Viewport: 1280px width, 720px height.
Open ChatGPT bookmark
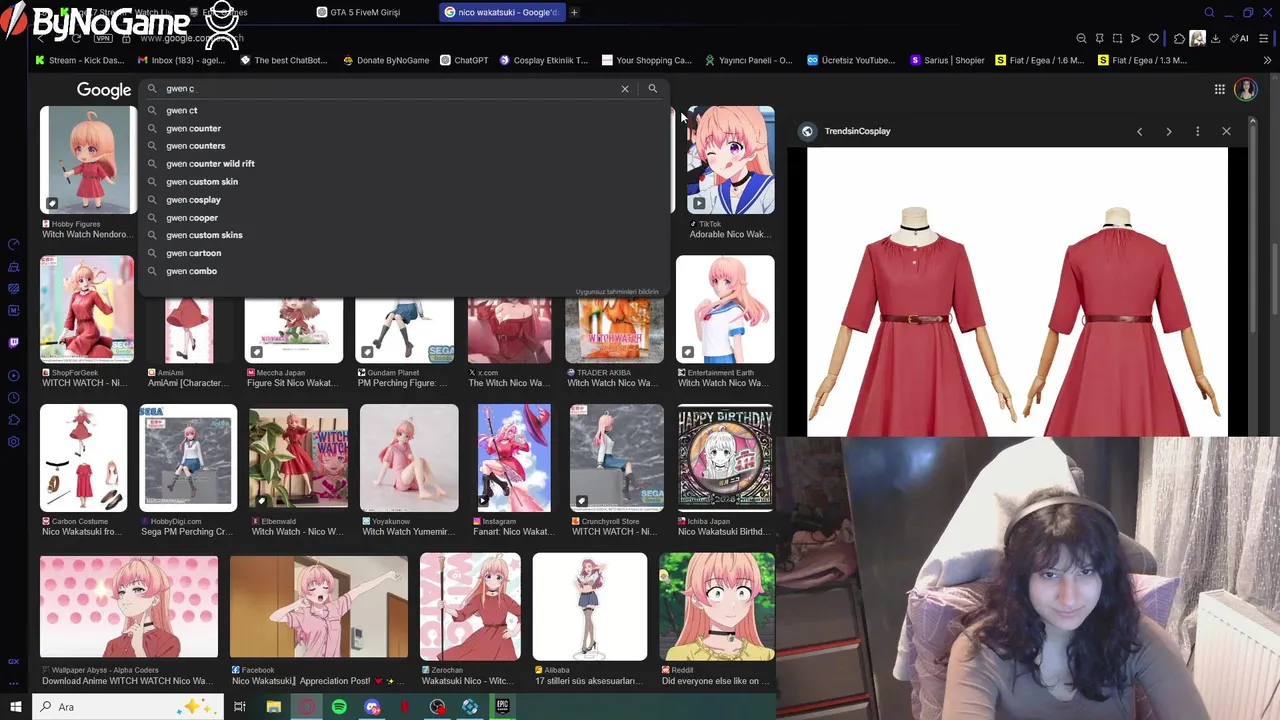[x=464, y=60]
